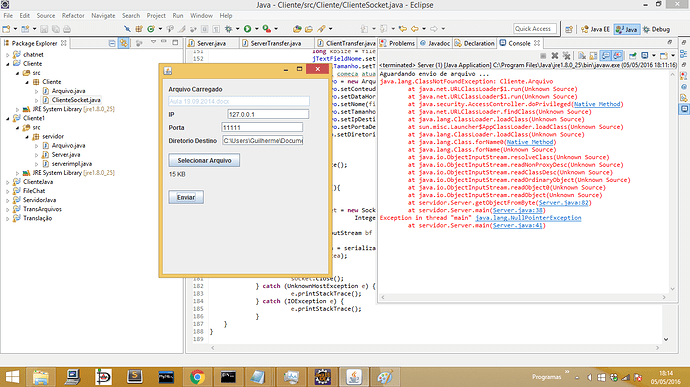Click the Run Last Tool external icon

(267, 29)
